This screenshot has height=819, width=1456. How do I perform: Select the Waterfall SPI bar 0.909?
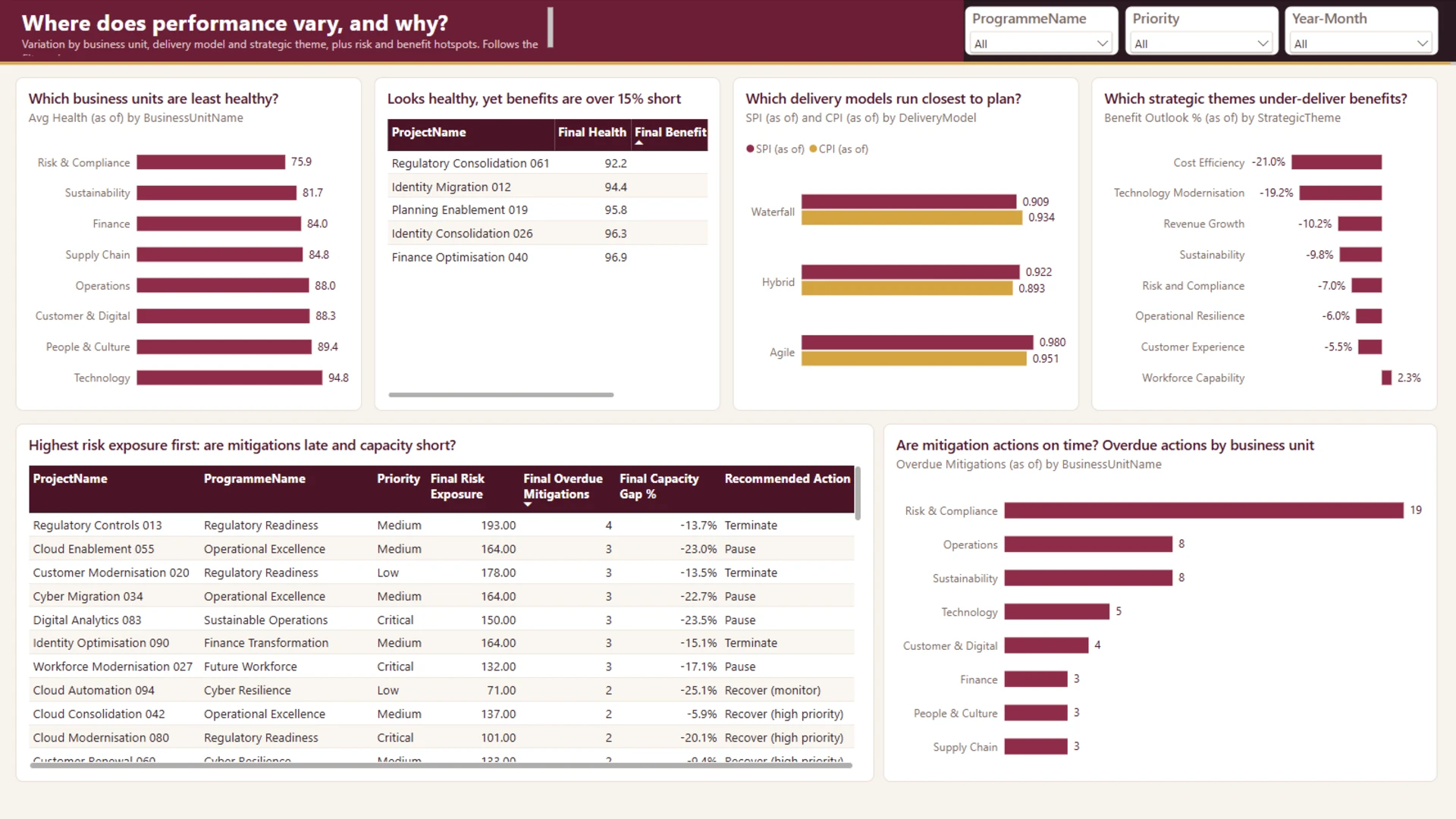pos(908,201)
